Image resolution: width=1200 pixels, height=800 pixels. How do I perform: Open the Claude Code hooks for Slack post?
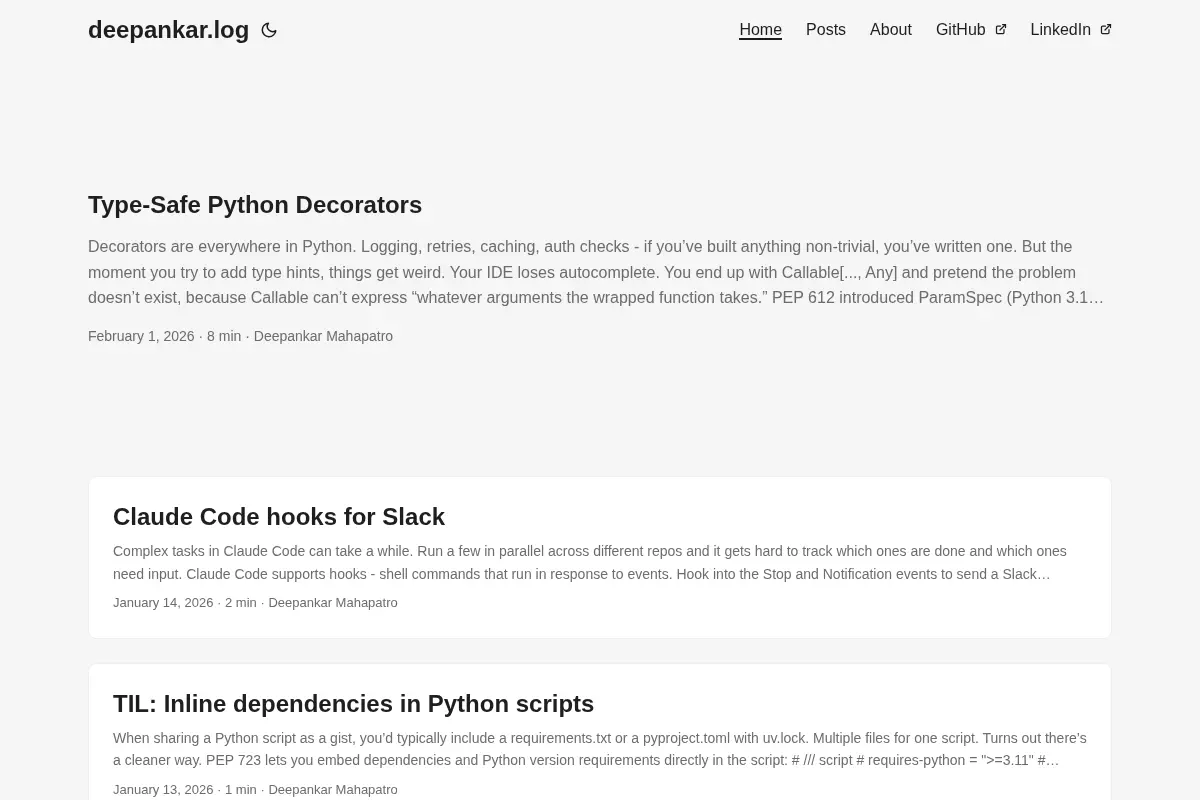pos(279,517)
